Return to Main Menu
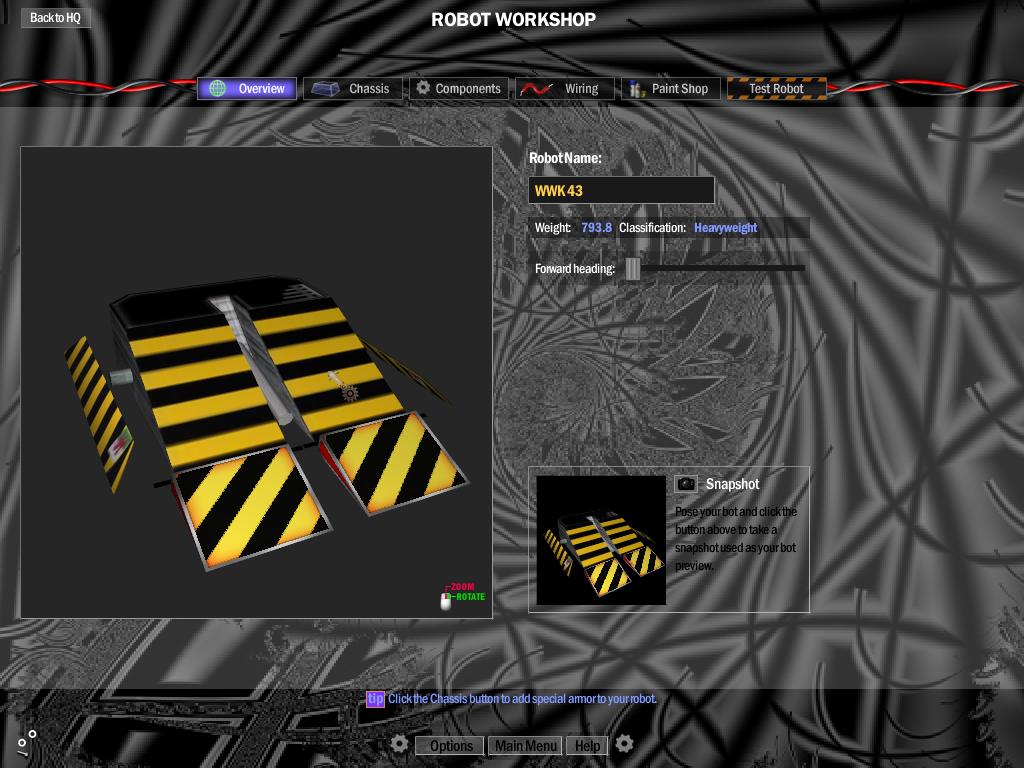The image size is (1024, 768). (526, 745)
